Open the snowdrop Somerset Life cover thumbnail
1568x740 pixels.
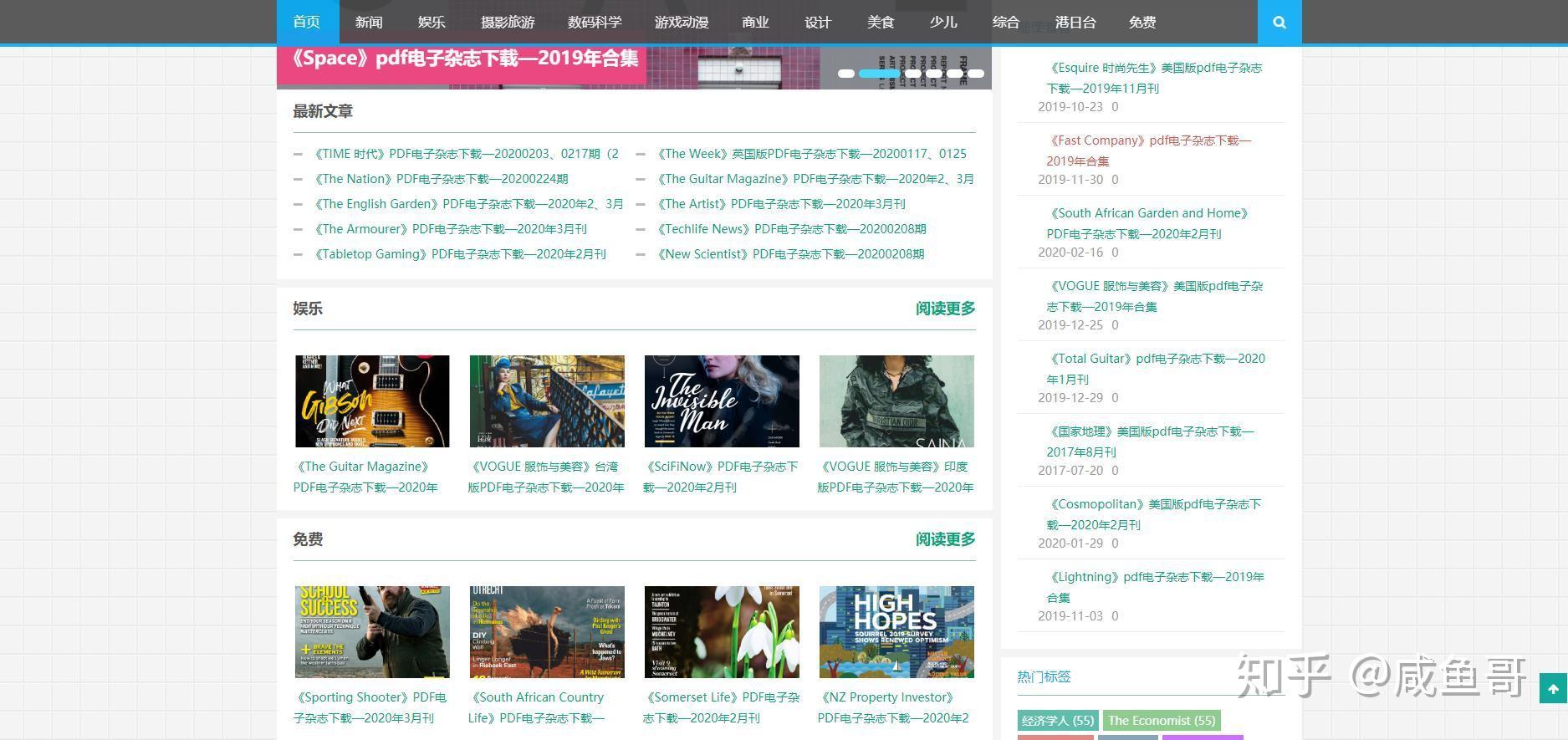coord(722,632)
